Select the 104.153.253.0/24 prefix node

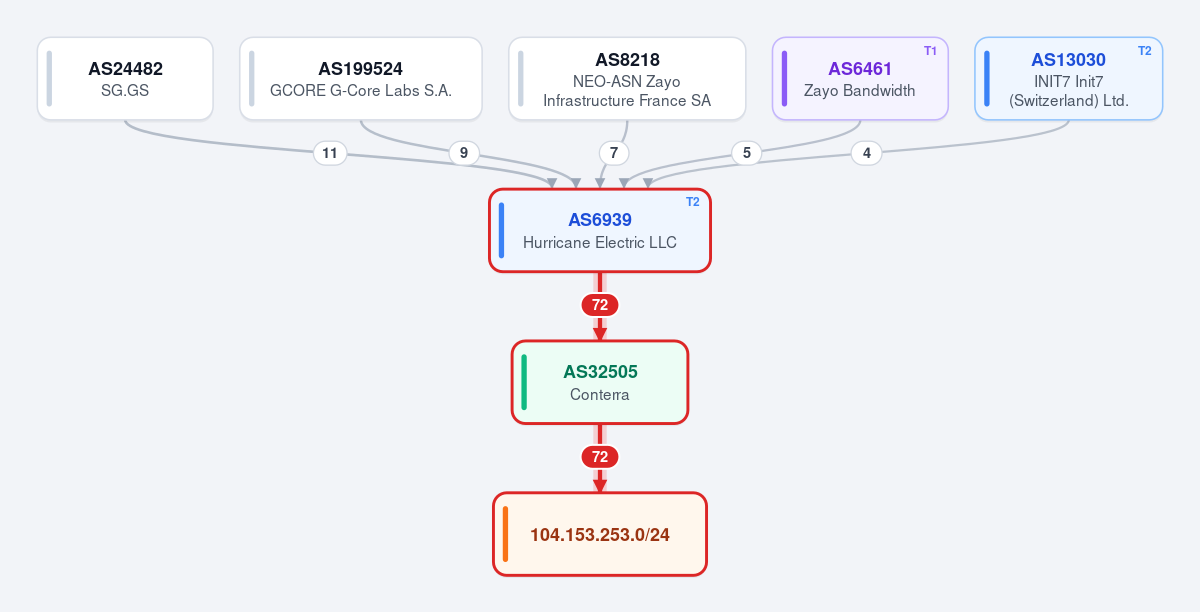coord(600,534)
